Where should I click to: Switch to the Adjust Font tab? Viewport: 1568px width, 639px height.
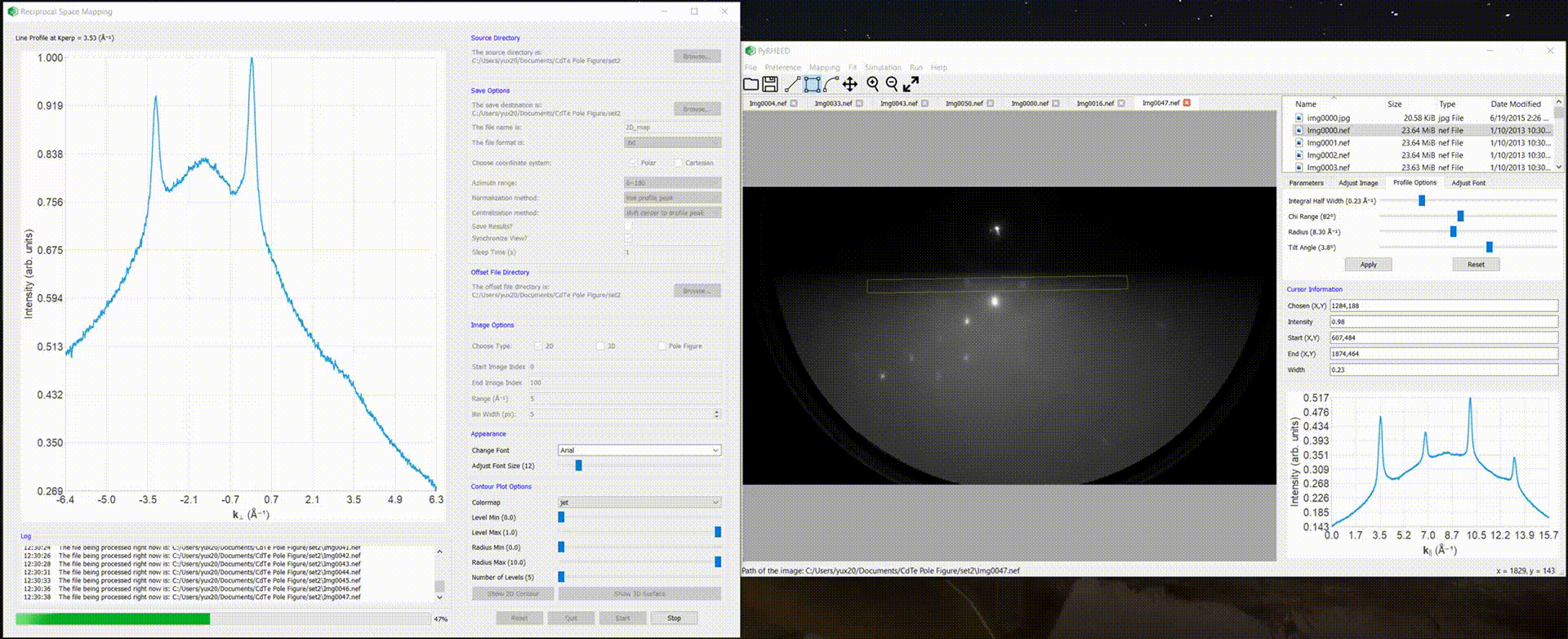[x=1468, y=183]
